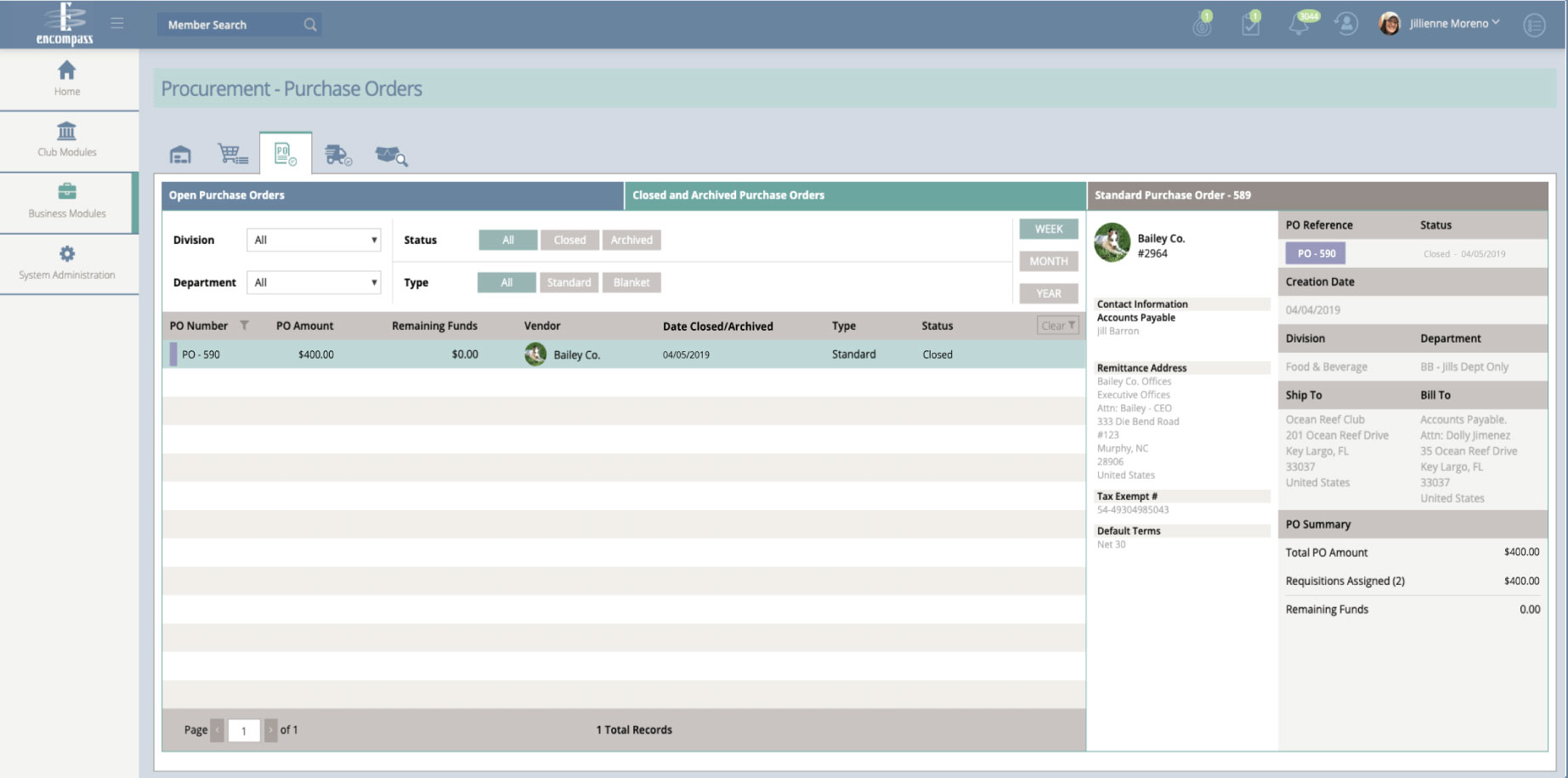
Task: Click the magnifier in Member Search
Action: pos(310,25)
